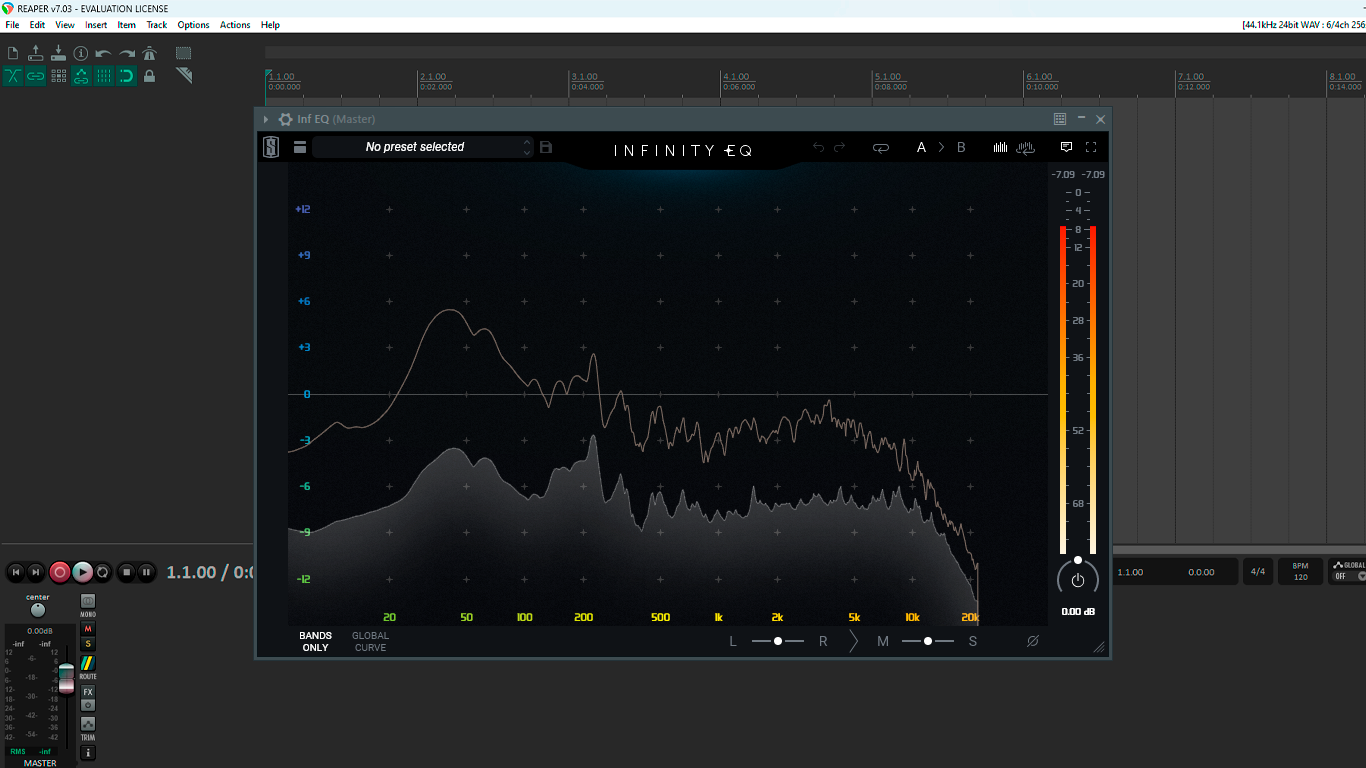Screen dimensions: 1366x768
Task: Click the Undo arrow in REAPER main toolbar
Action: pos(104,53)
